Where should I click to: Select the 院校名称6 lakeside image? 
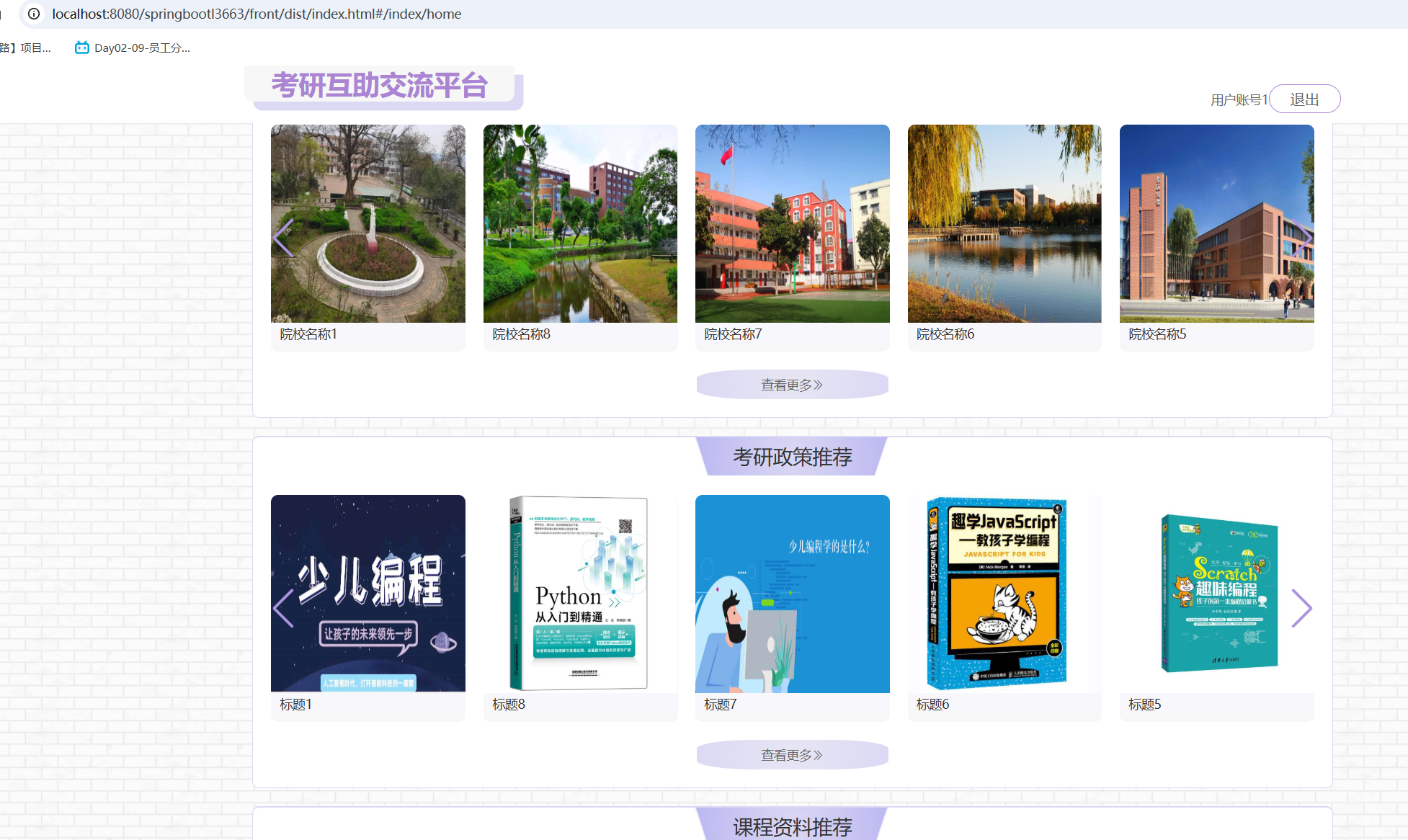[x=1004, y=223]
